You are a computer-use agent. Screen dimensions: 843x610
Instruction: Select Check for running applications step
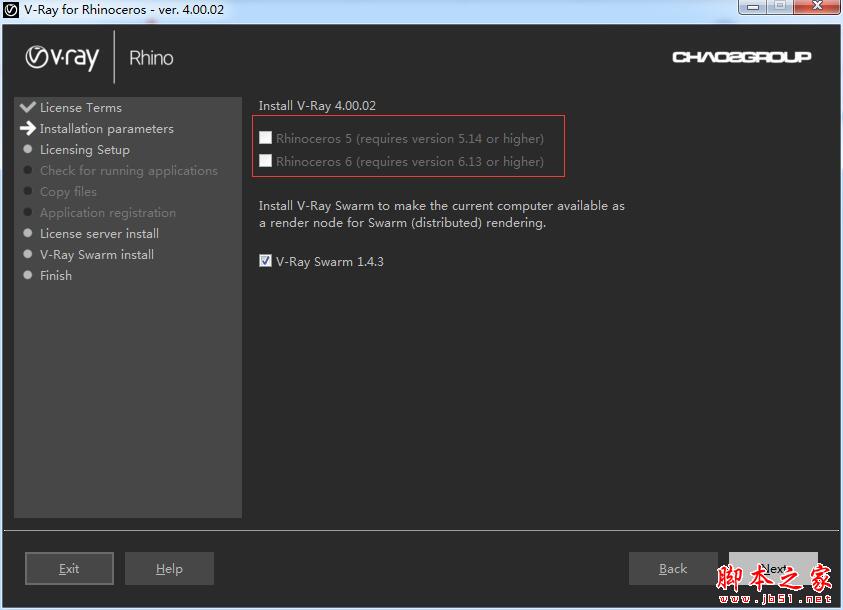point(128,170)
